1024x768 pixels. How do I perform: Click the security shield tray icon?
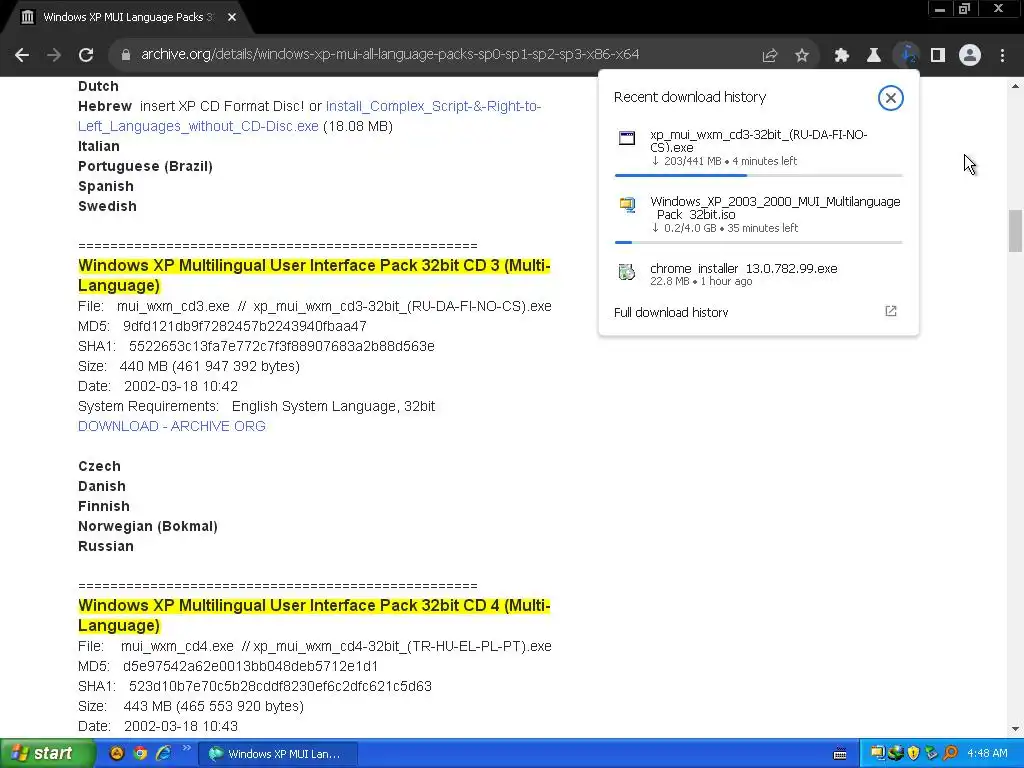913,754
